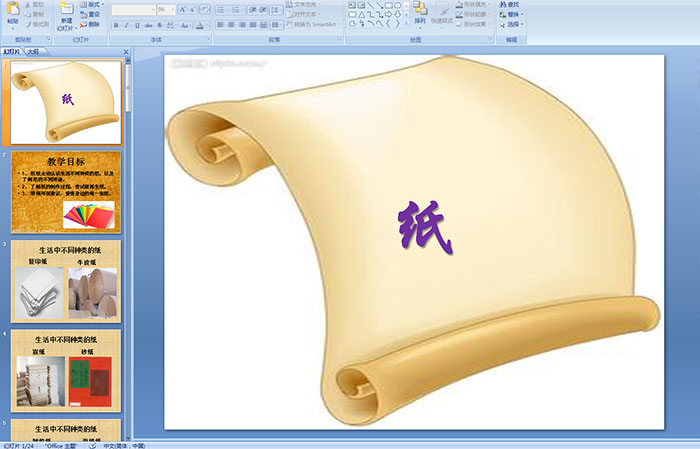The image size is (700, 449).
Task: Toggle bold text formatting
Action: [x=116, y=25]
